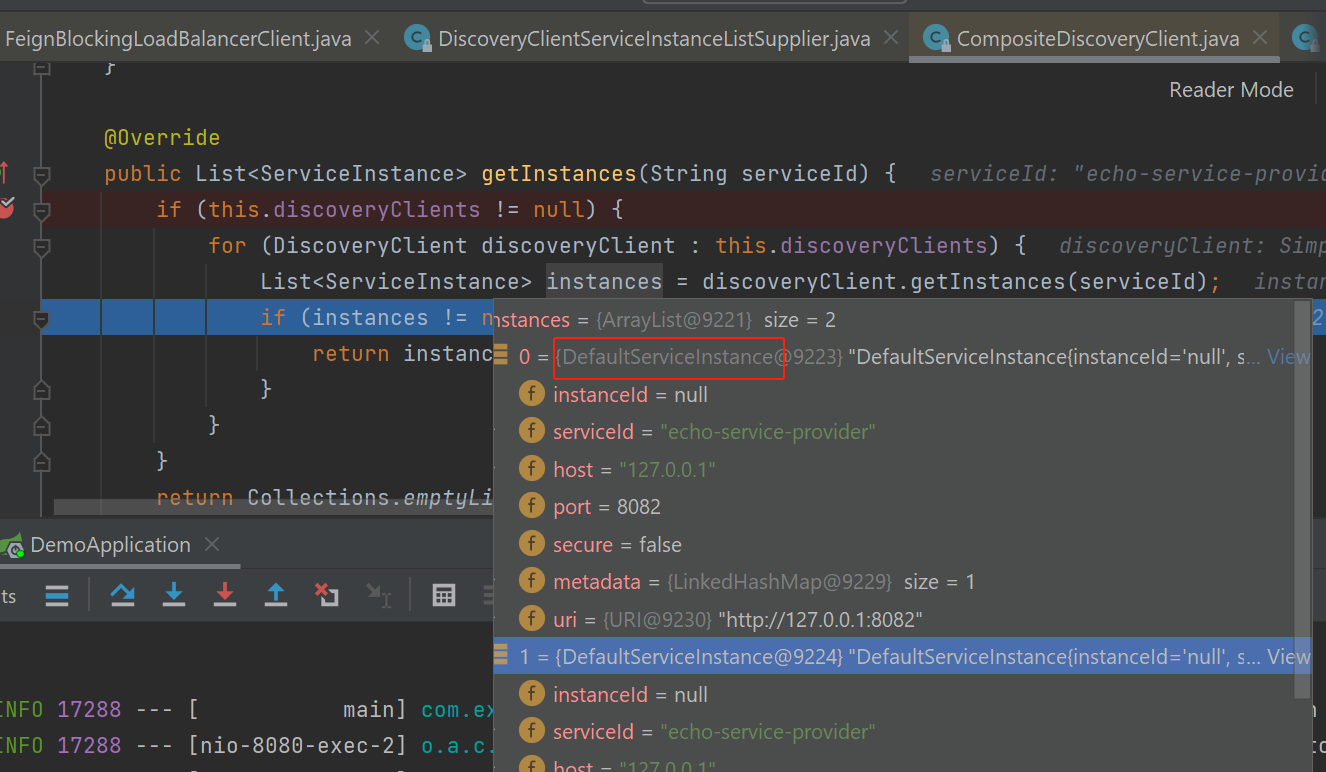The height and width of the screenshot is (772, 1326).
Task: Click 'return Collections.emptyList' line
Action: [325, 497]
